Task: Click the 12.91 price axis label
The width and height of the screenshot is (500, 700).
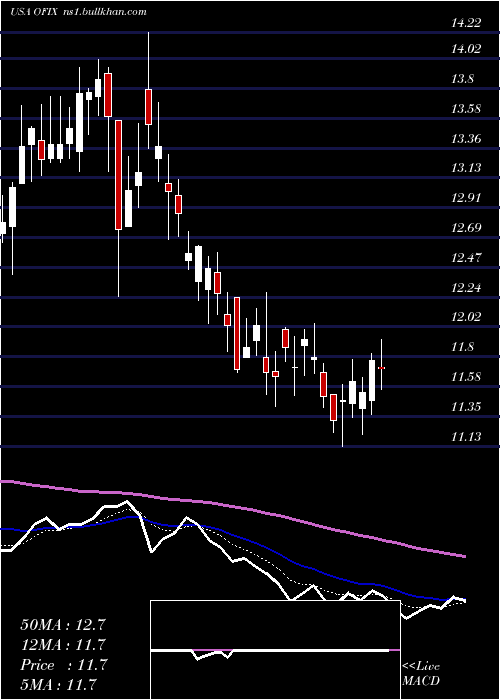Action: coord(466,198)
